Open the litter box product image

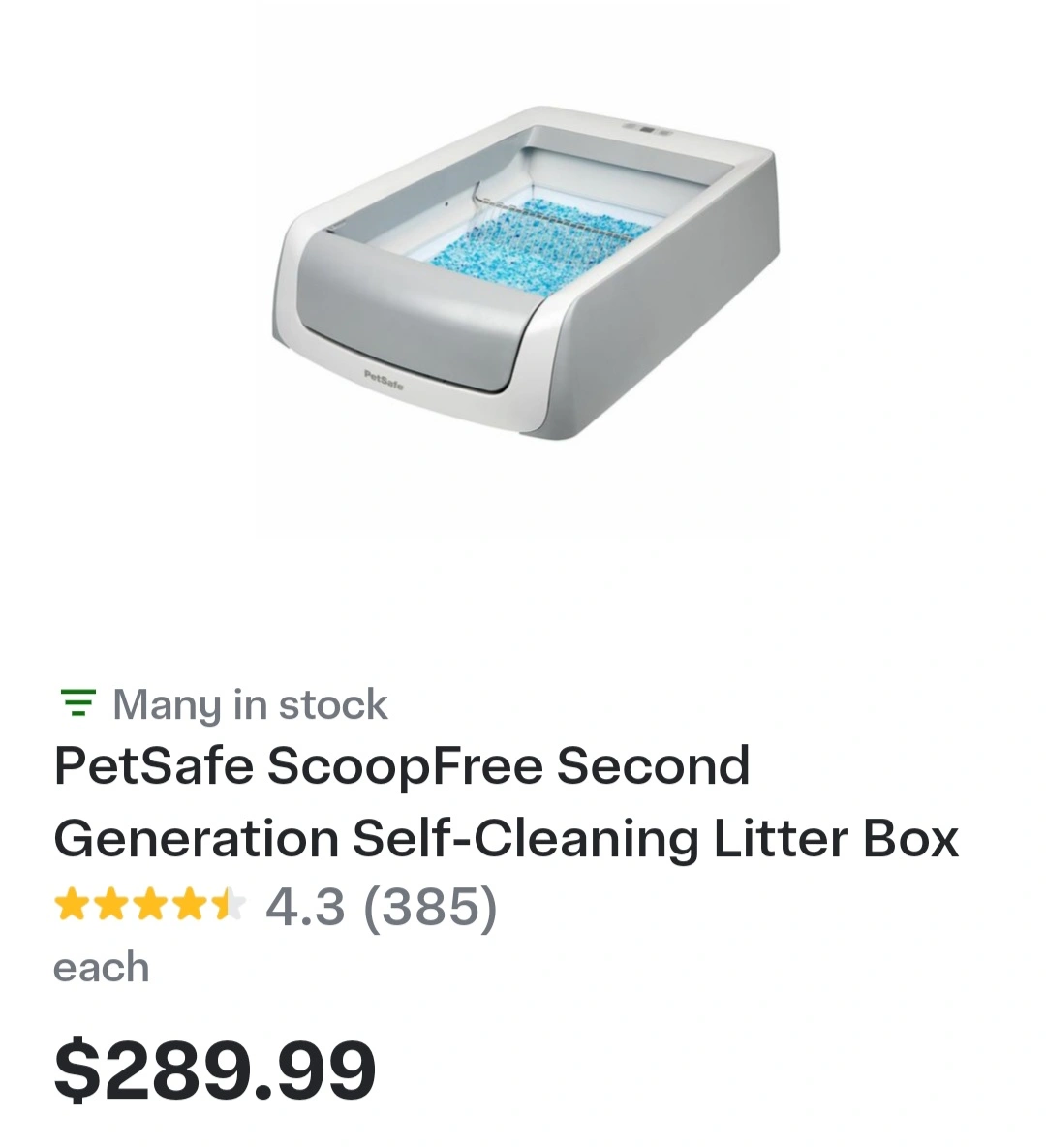pyautogui.click(x=524, y=272)
